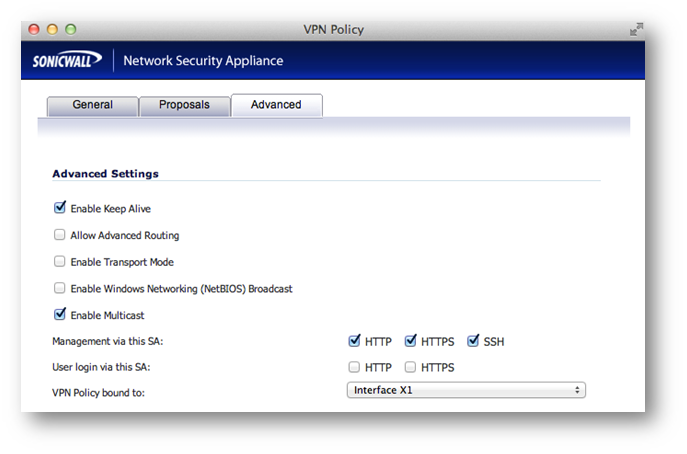Zoom the window with the green button
Screen dimensions: 687x454
point(69,30)
